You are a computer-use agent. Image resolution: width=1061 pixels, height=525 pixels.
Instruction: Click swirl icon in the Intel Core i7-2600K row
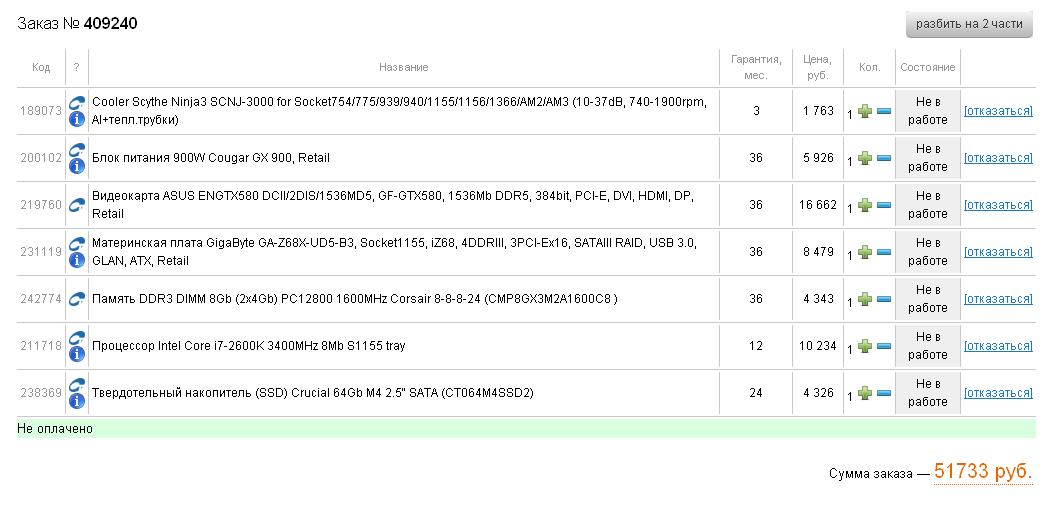(x=77, y=338)
